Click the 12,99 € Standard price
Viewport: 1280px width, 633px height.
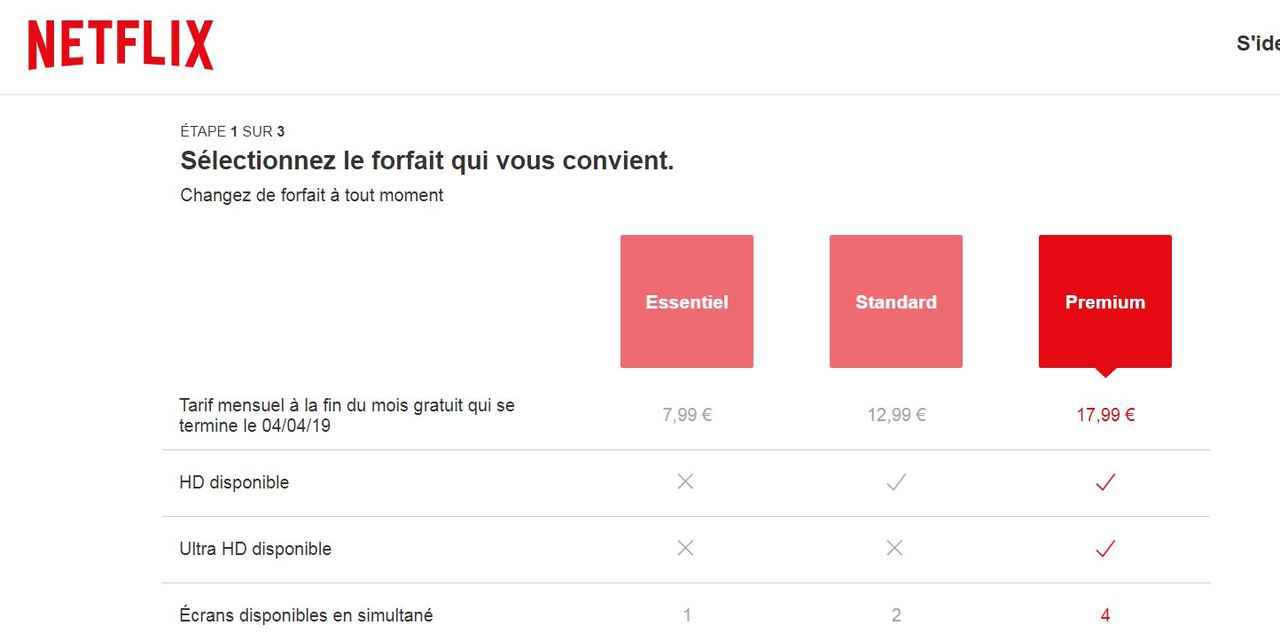point(896,415)
